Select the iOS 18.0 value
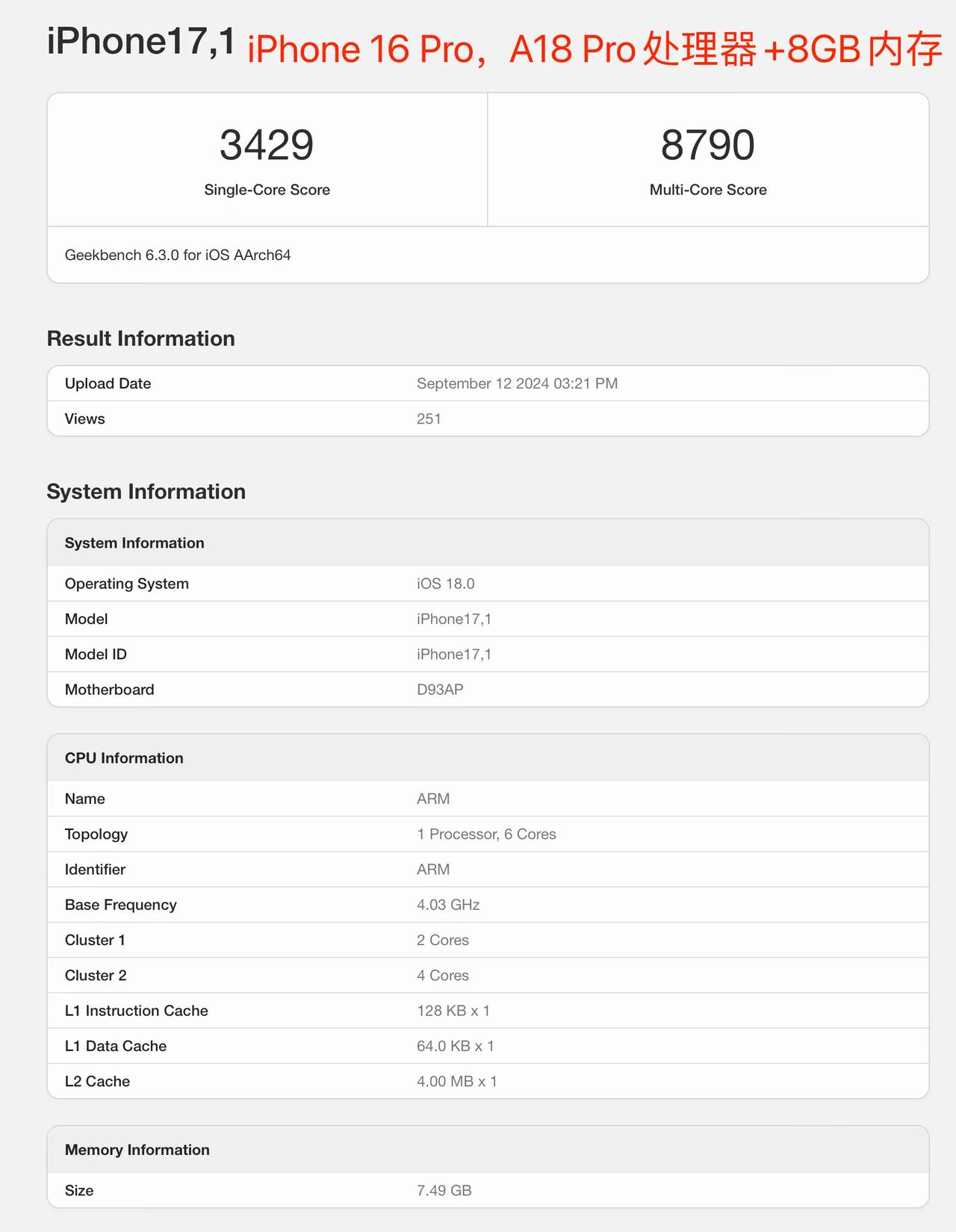Image resolution: width=956 pixels, height=1232 pixels. (x=446, y=584)
